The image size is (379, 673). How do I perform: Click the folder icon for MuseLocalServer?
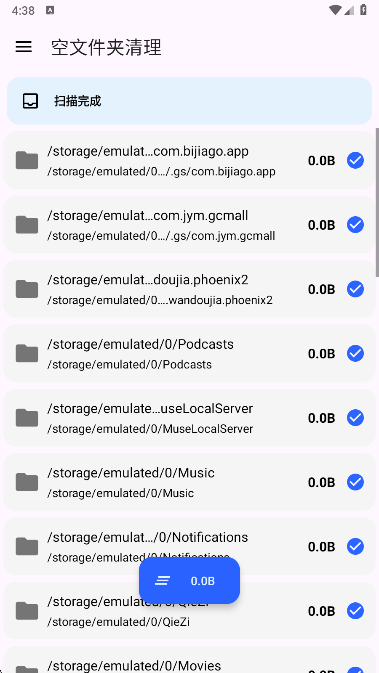point(27,418)
